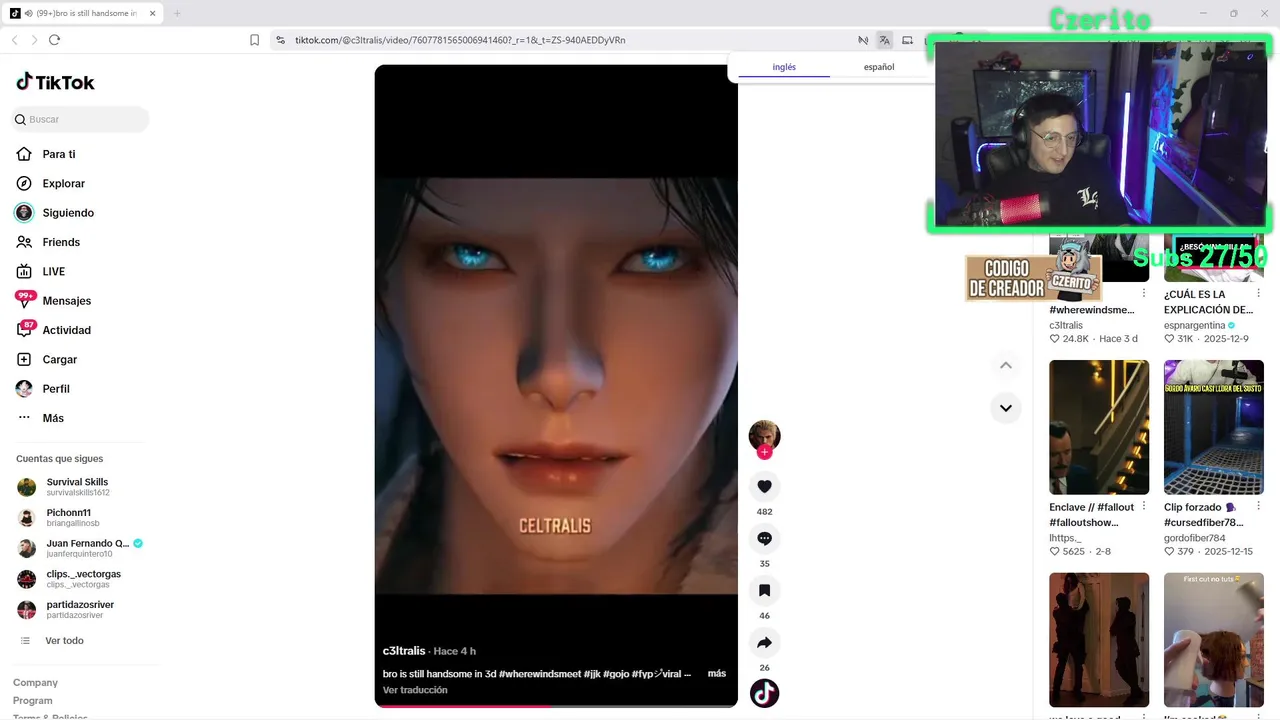This screenshot has width=1280, height=720.
Task: Open the spinning sound disc icon
Action: click(764, 693)
